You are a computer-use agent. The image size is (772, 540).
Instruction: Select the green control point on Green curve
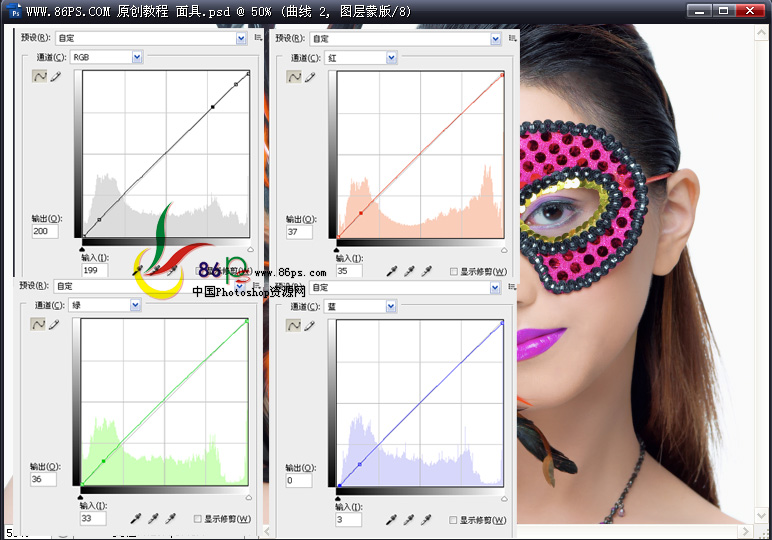(x=103, y=461)
